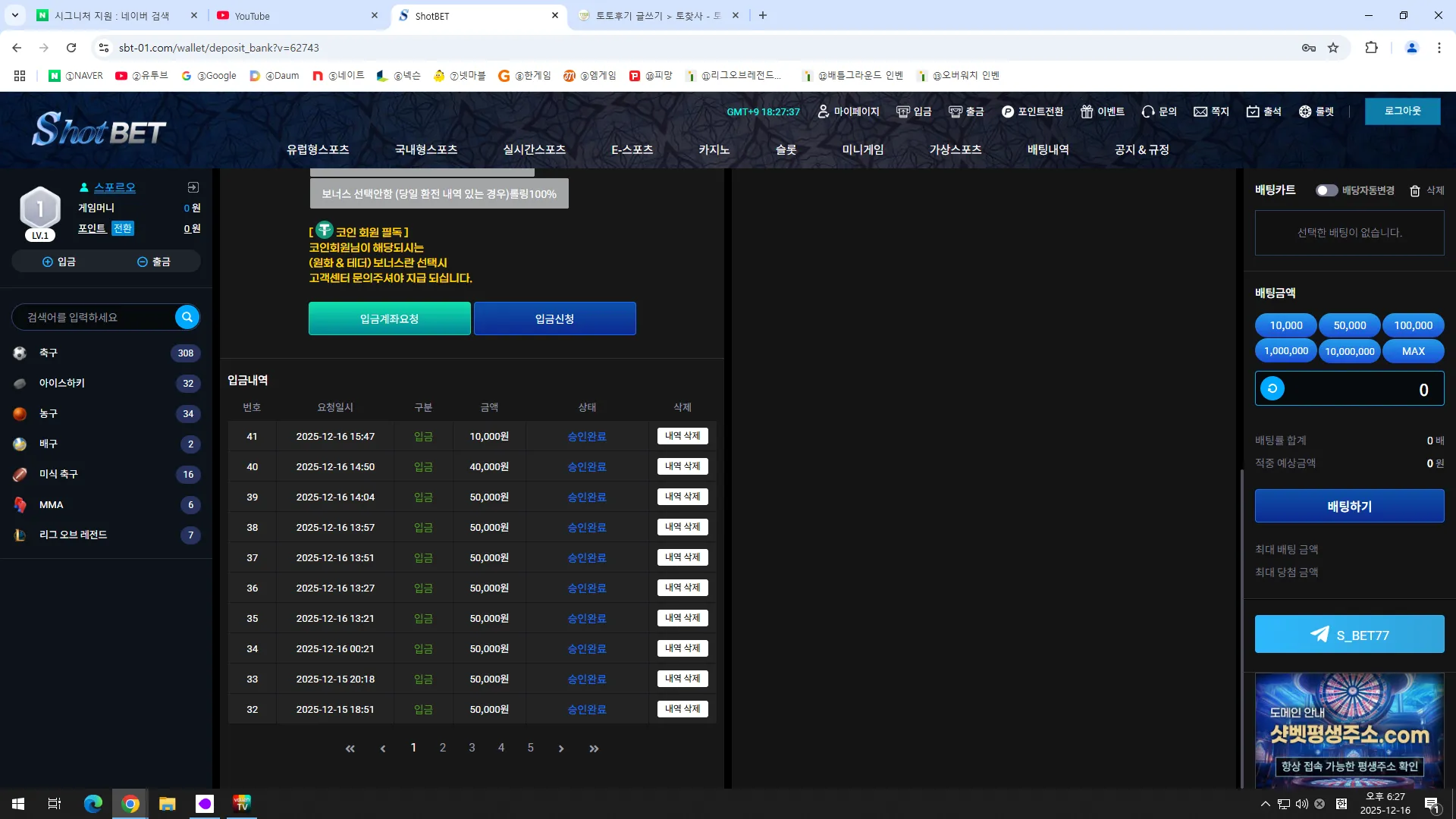This screenshot has width=1456, height=819.
Task: Open the 미니게임 menu
Action: pos(863,149)
